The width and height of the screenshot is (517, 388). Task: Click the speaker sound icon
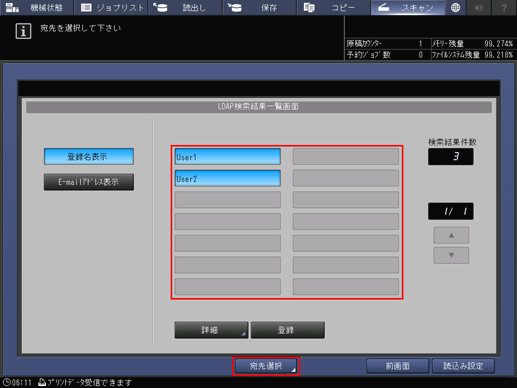(x=479, y=7)
